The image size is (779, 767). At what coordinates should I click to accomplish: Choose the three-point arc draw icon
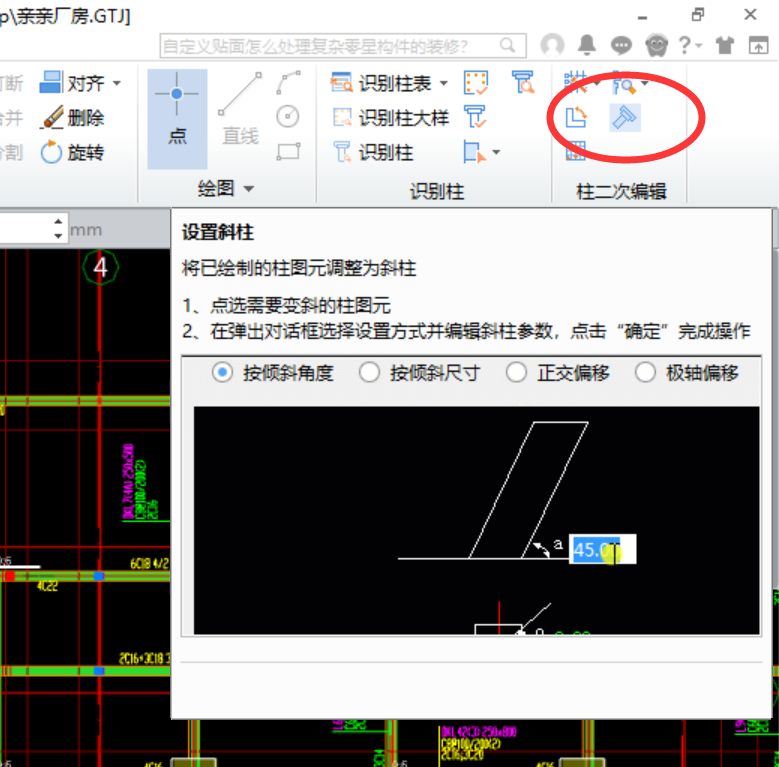(x=288, y=82)
